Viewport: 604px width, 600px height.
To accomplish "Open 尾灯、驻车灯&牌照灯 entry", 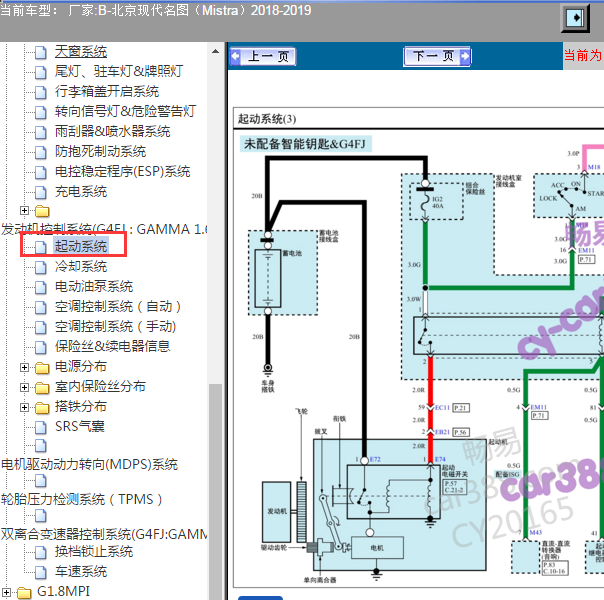I will point(119,72).
